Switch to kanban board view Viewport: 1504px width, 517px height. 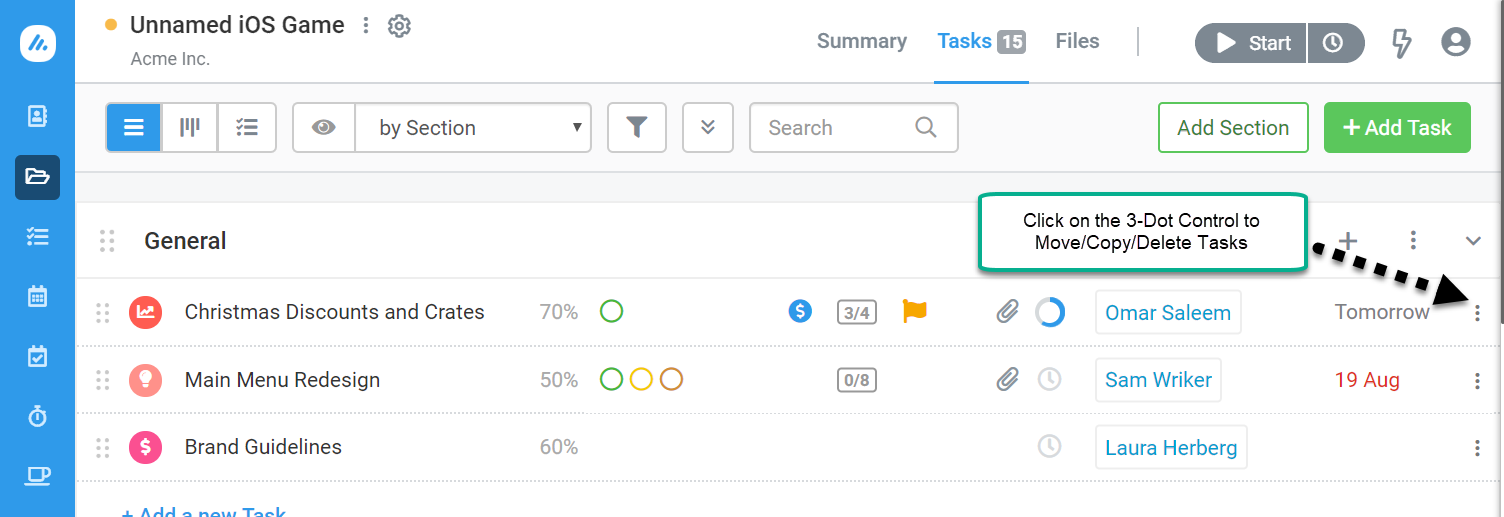[189, 127]
